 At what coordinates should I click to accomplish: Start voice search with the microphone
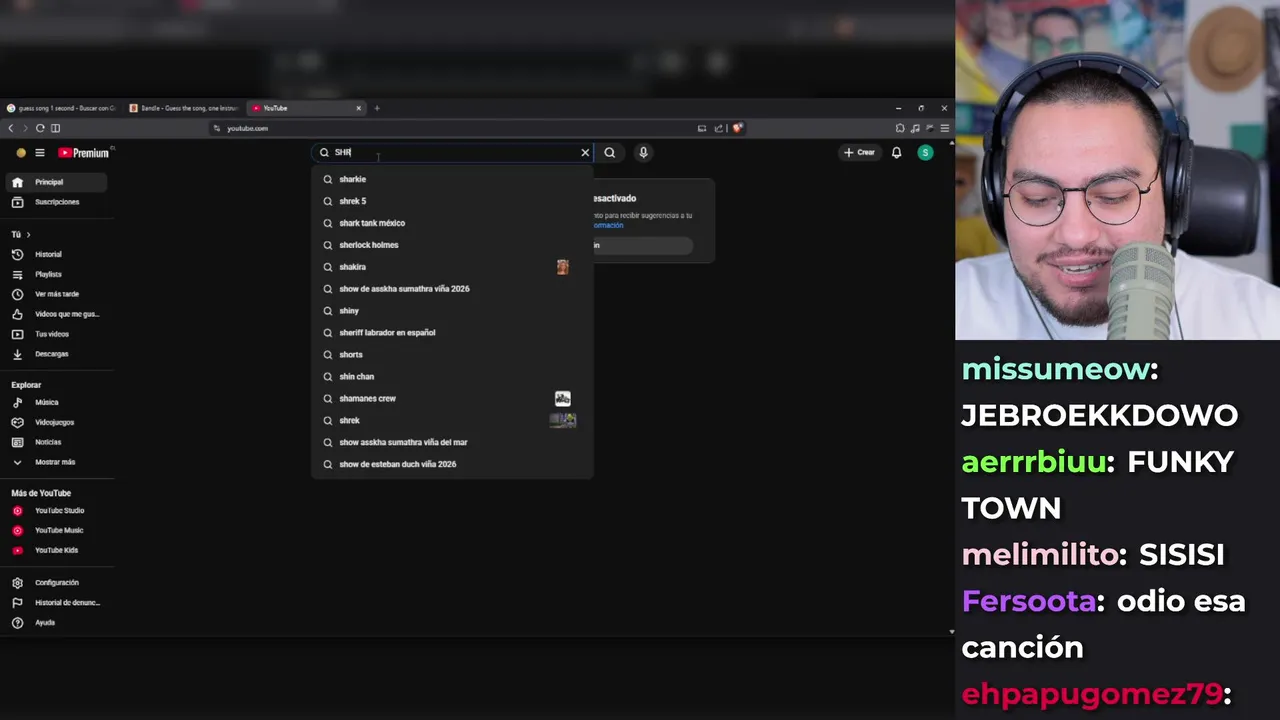tap(643, 153)
